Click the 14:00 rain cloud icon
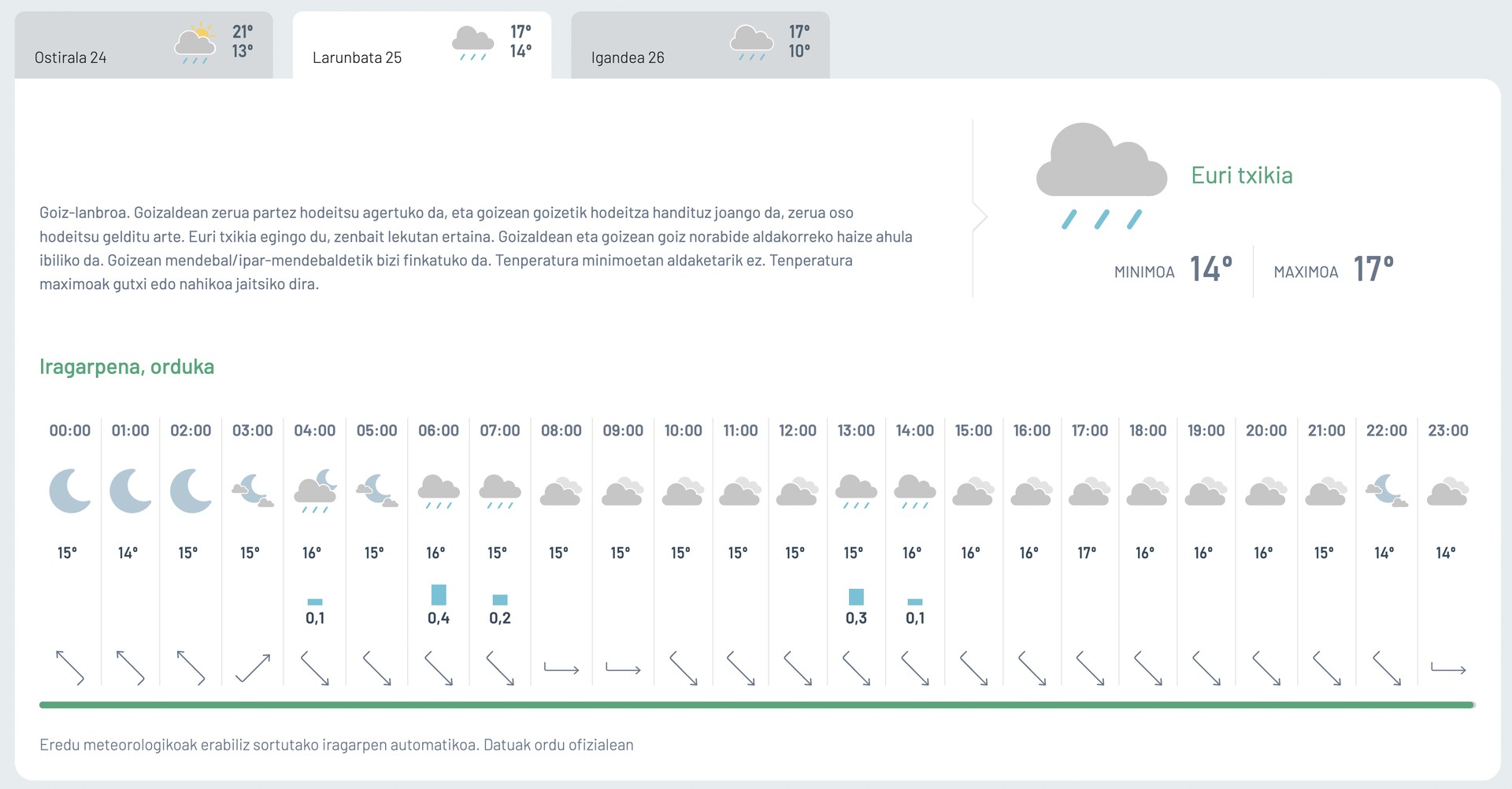 [915, 492]
